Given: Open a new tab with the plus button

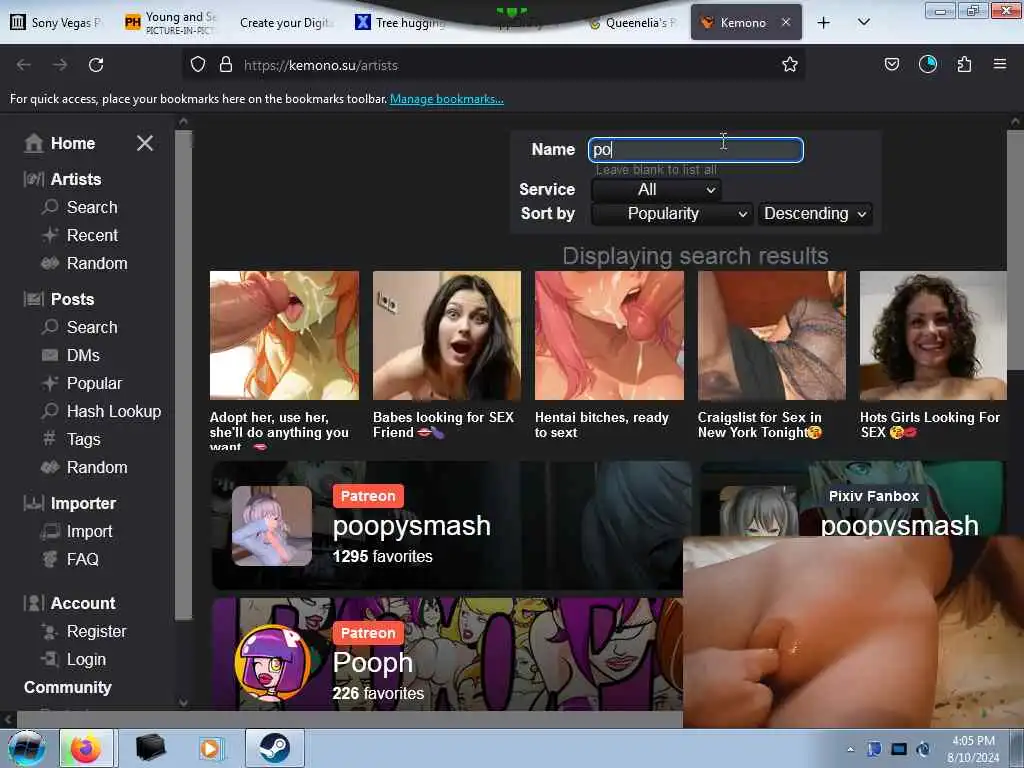Looking at the screenshot, I should [x=824, y=23].
